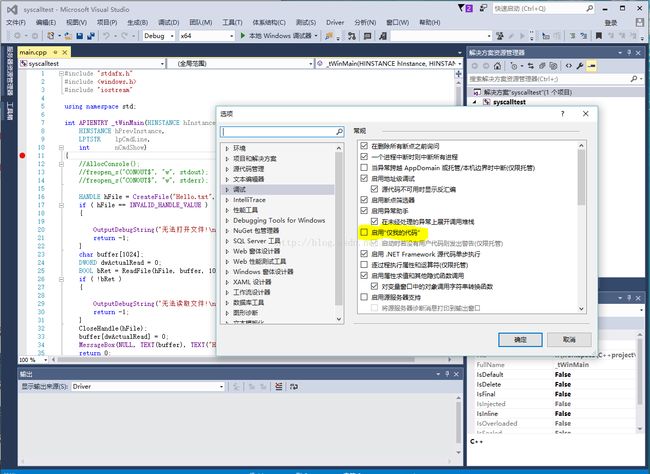Click the 登录 sign-in link
The width and height of the screenshot is (650, 474).
(611, 23)
